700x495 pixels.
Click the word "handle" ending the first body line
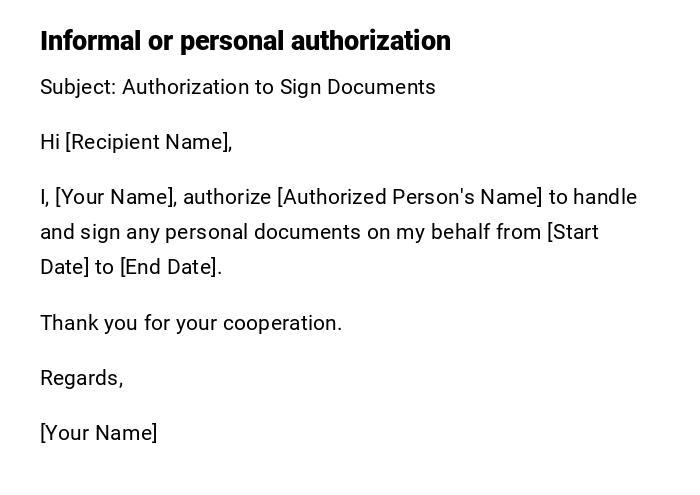[605, 197]
